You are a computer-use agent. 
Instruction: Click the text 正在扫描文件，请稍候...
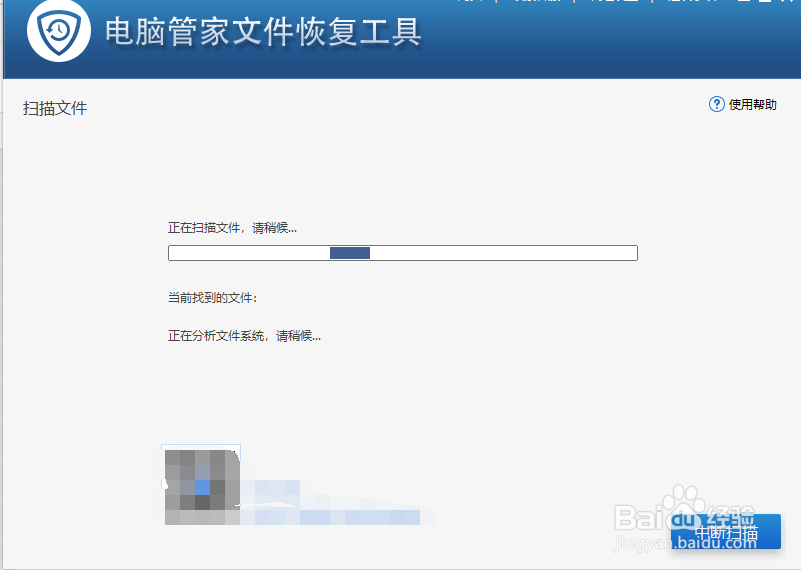coord(232,228)
